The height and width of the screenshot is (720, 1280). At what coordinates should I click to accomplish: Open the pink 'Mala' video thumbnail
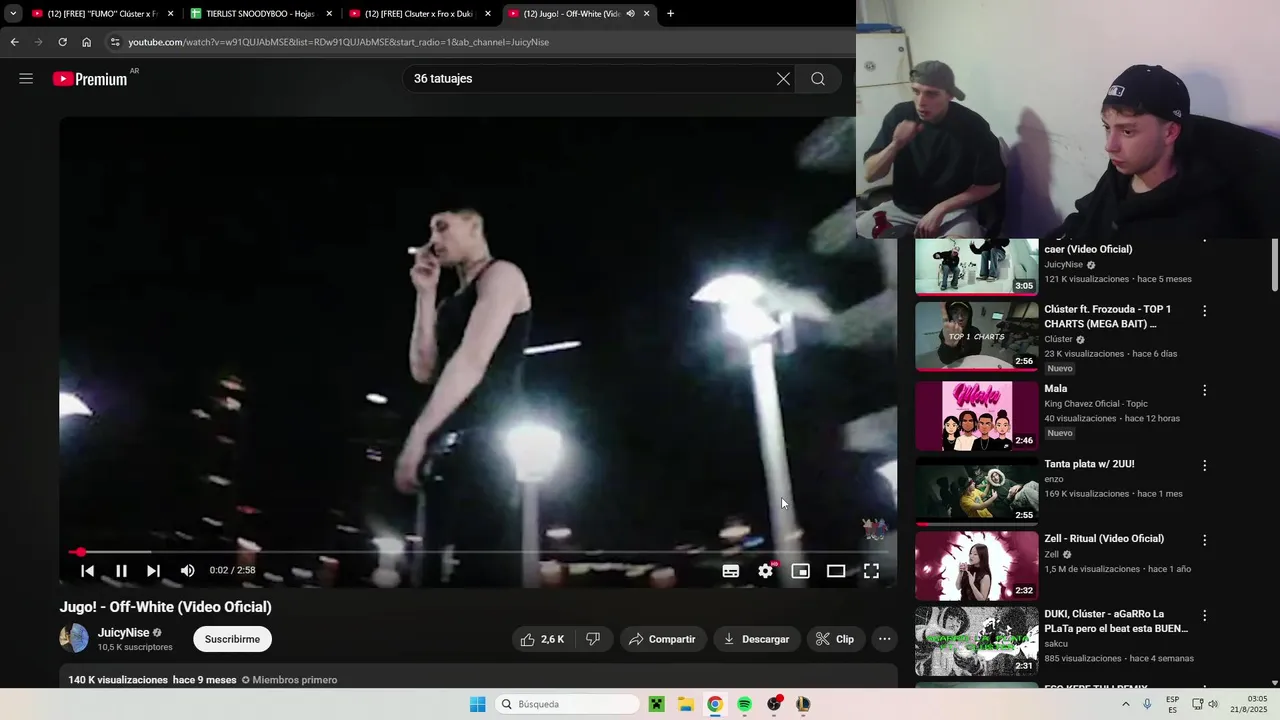977,415
